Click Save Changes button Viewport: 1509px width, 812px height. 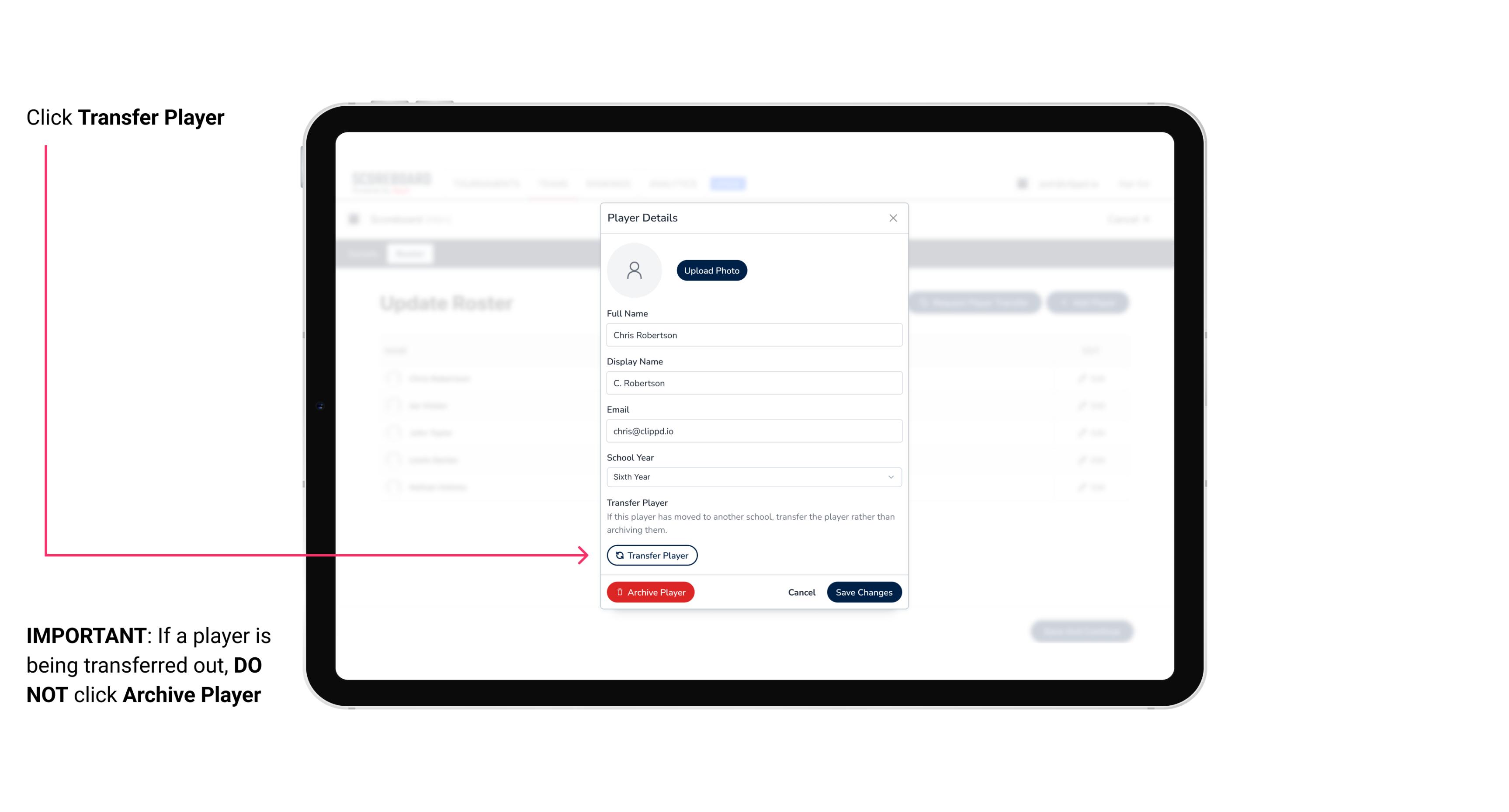(864, 591)
